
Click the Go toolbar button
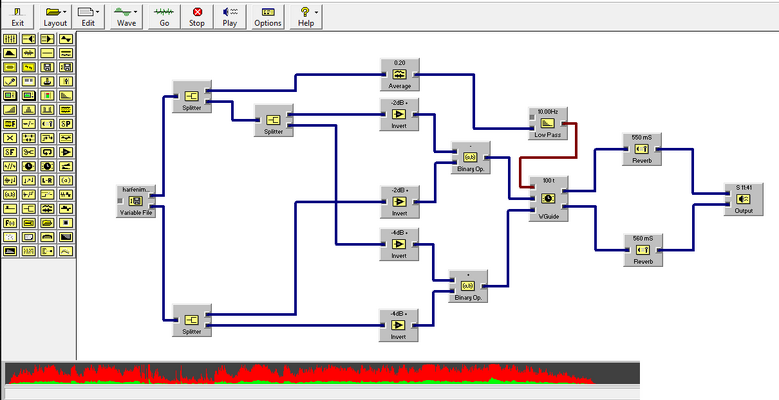click(x=164, y=17)
